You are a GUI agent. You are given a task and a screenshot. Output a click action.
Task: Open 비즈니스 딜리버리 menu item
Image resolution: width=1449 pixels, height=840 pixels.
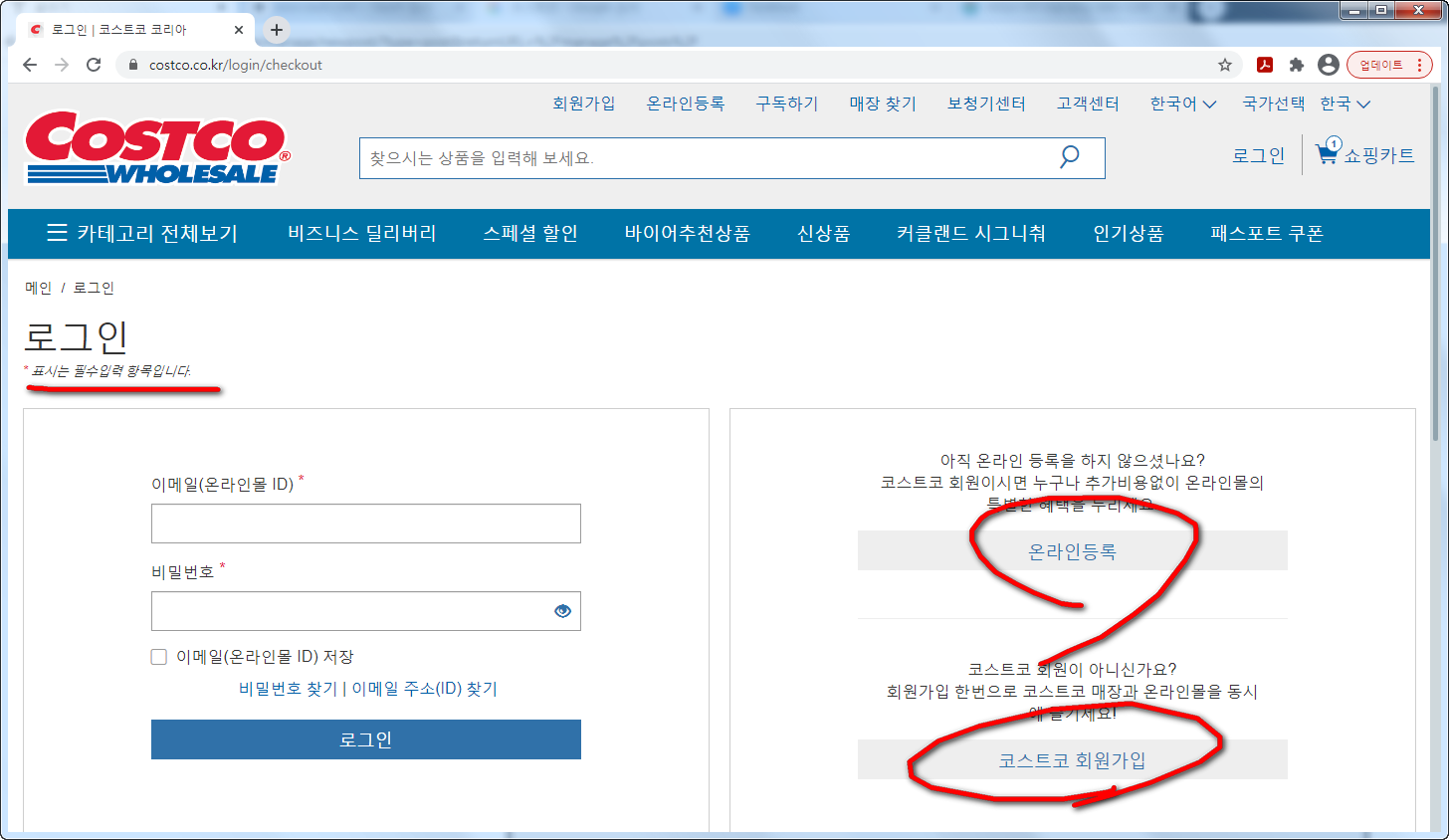(362, 234)
